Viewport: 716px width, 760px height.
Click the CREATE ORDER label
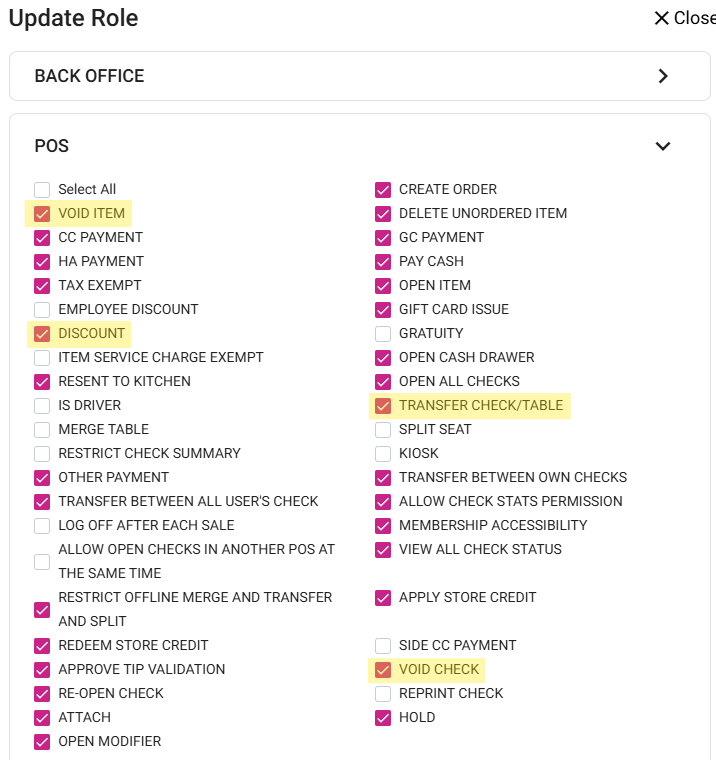pos(447,189)
